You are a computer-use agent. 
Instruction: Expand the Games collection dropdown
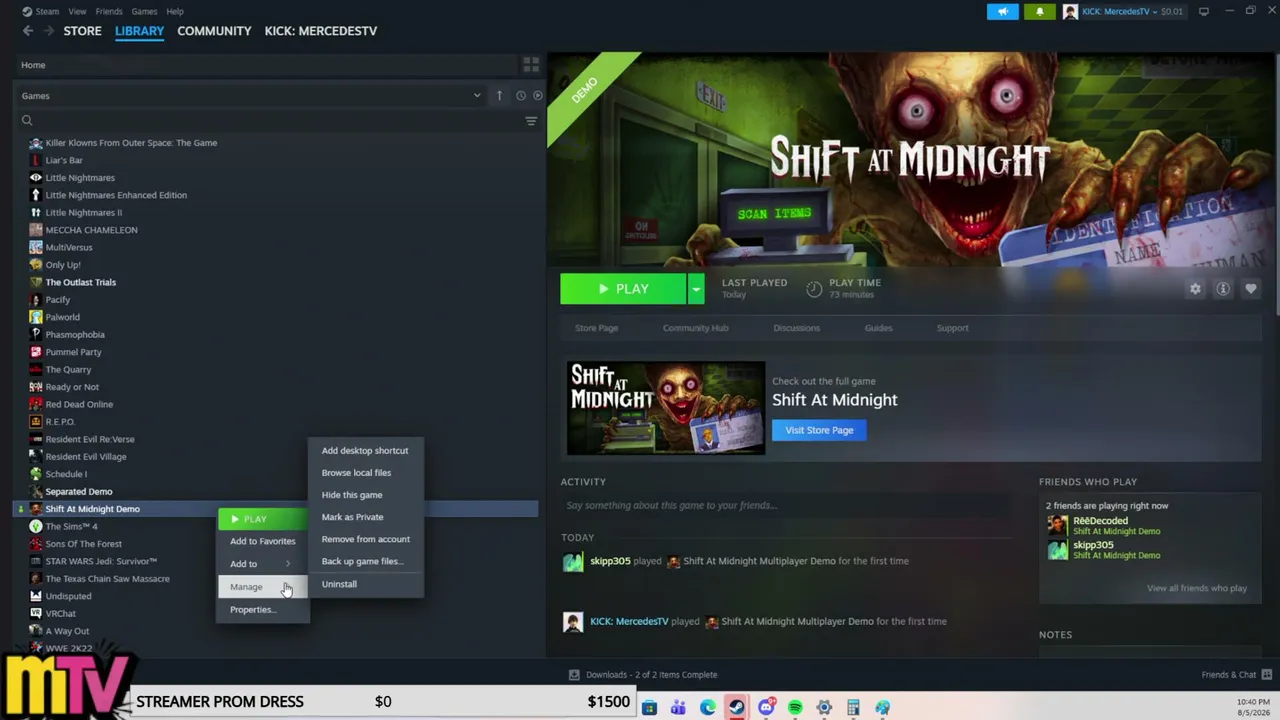(477, 96)
